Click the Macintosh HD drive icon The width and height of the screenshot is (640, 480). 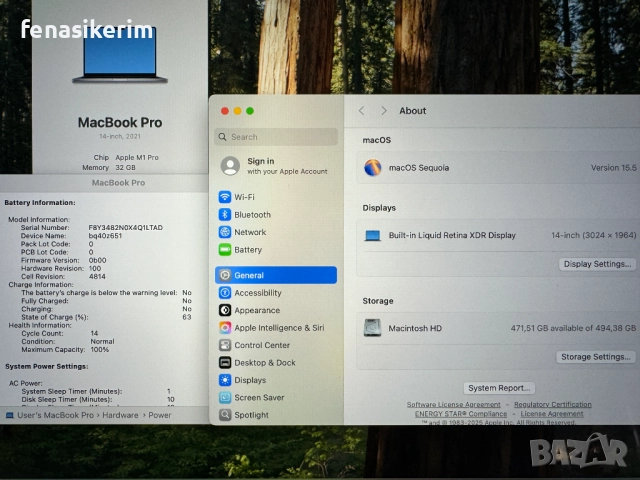[x=372, y=328]
